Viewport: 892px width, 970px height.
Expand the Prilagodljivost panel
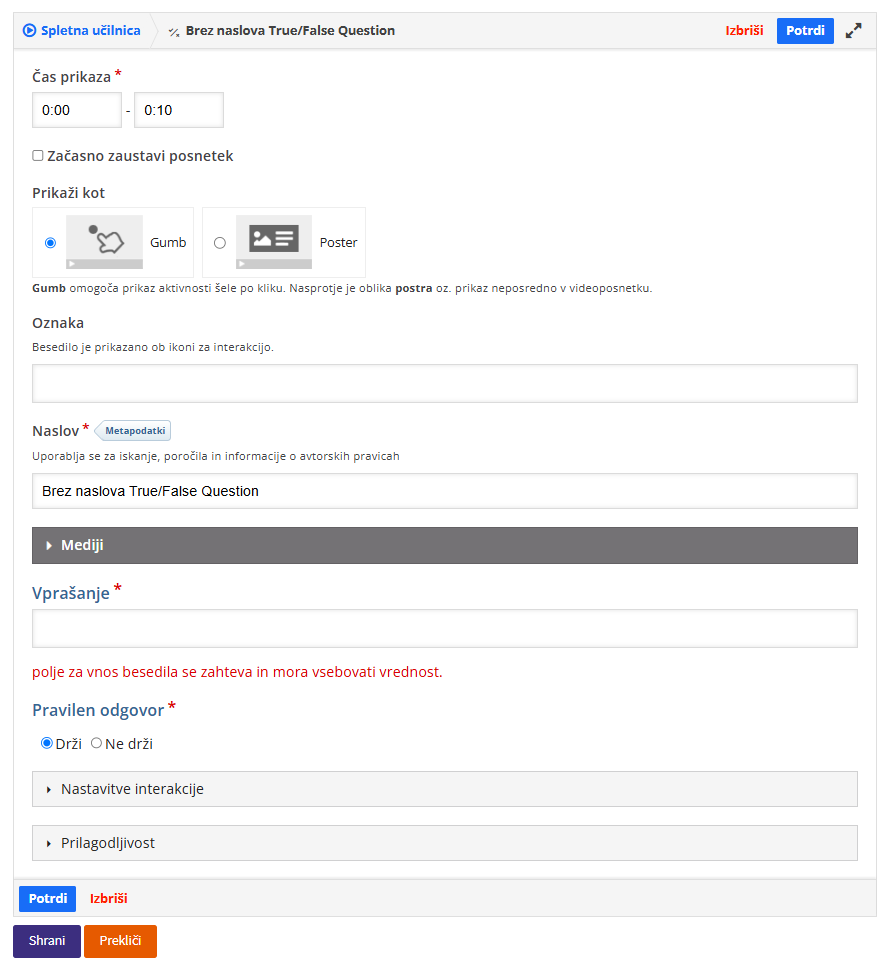coord(444,843)
